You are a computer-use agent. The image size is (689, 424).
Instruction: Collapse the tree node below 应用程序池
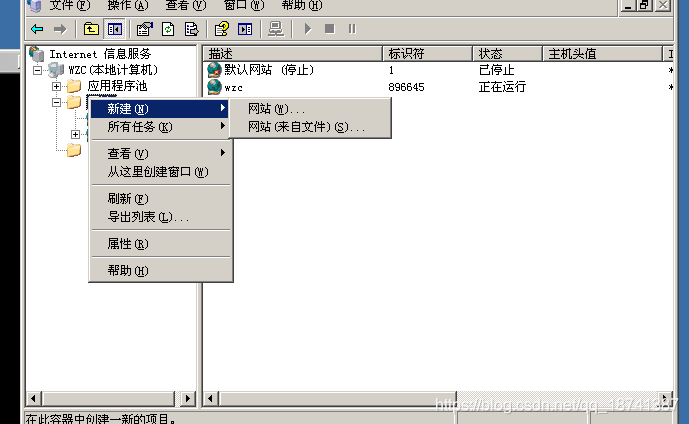[56, 102]
